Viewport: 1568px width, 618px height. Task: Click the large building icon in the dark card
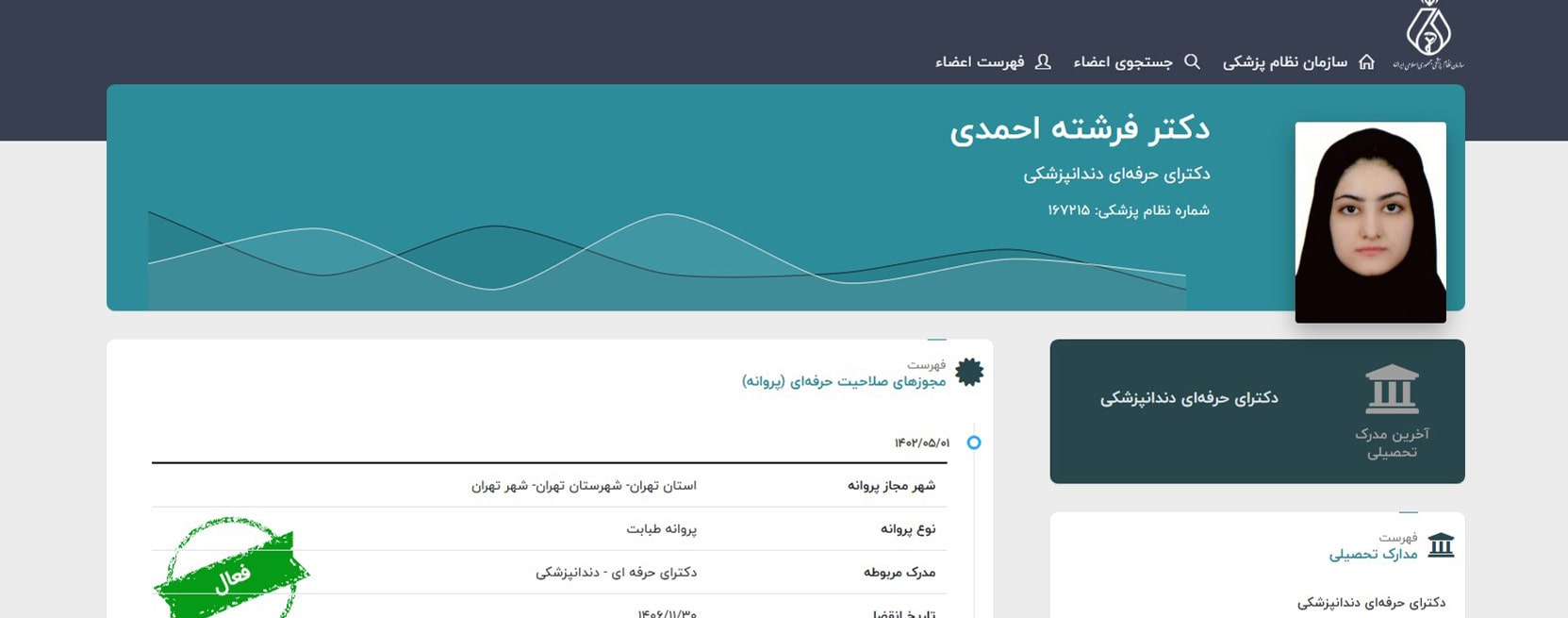(x=1392, y=389)
